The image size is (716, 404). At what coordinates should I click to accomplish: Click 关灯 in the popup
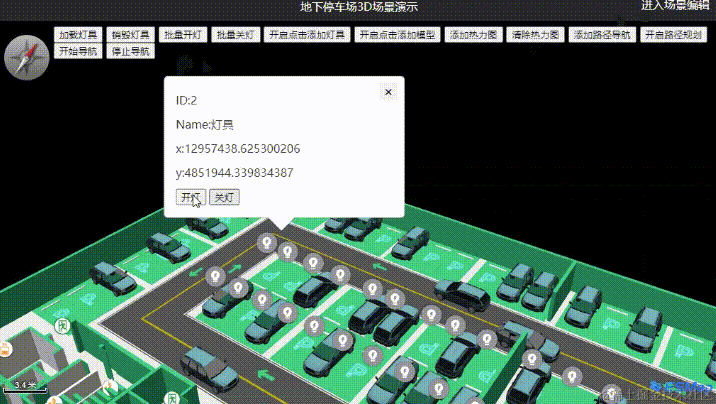[224, 197]
